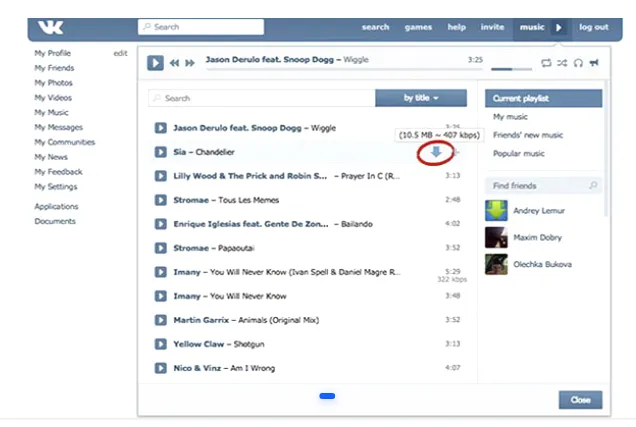636x427 pixels.
Task: Select the Current playlist tab
Action: click(x=544, y=98)
